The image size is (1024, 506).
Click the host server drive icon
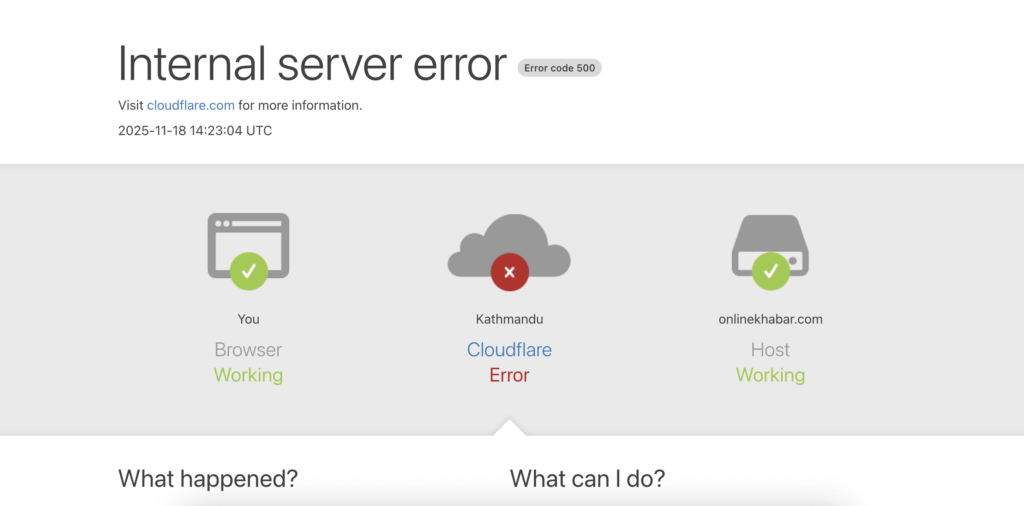tap(771, 245)
